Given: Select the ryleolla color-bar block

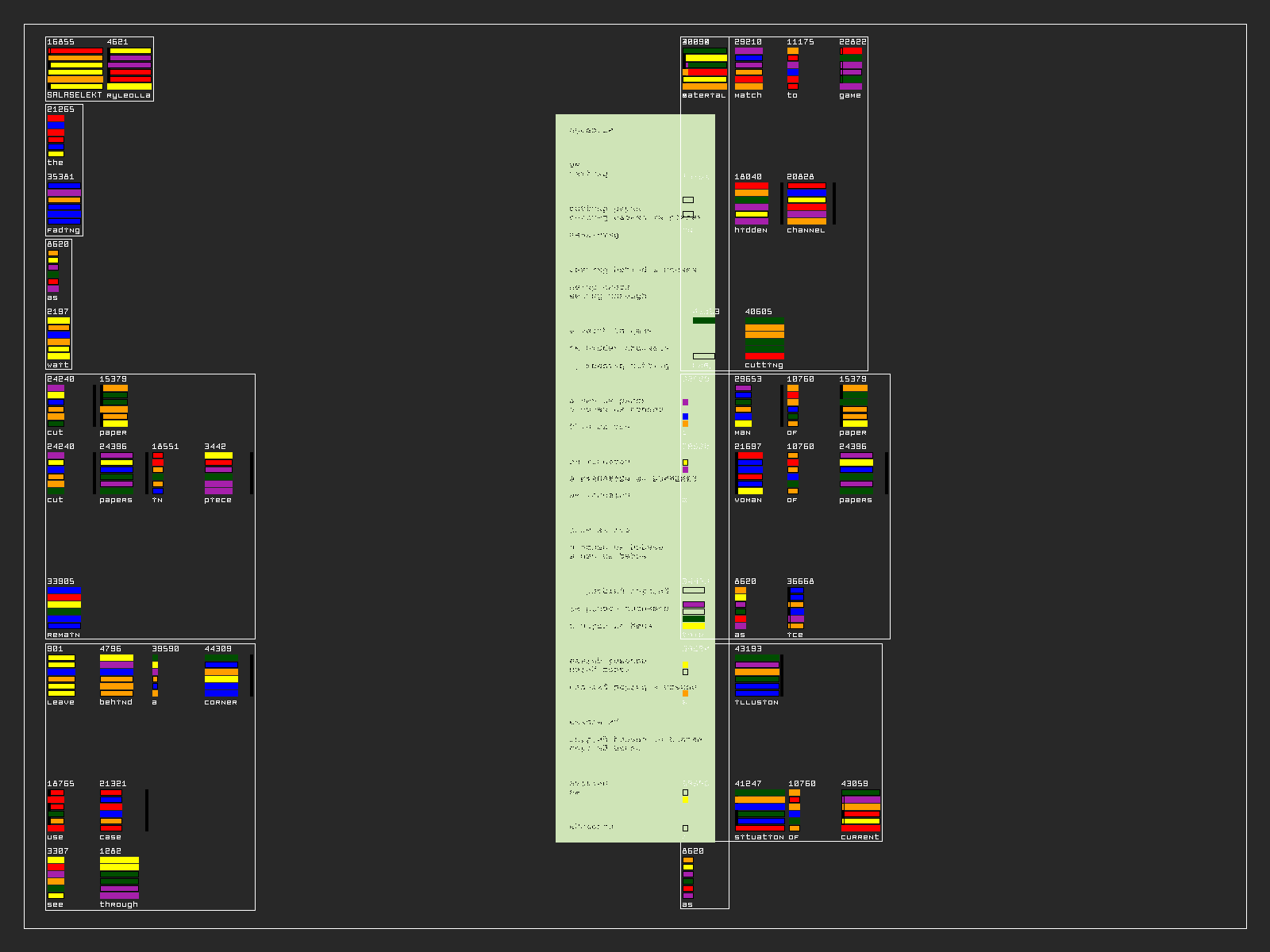Looking at the screenshot, I should click(x=129, y=68).
